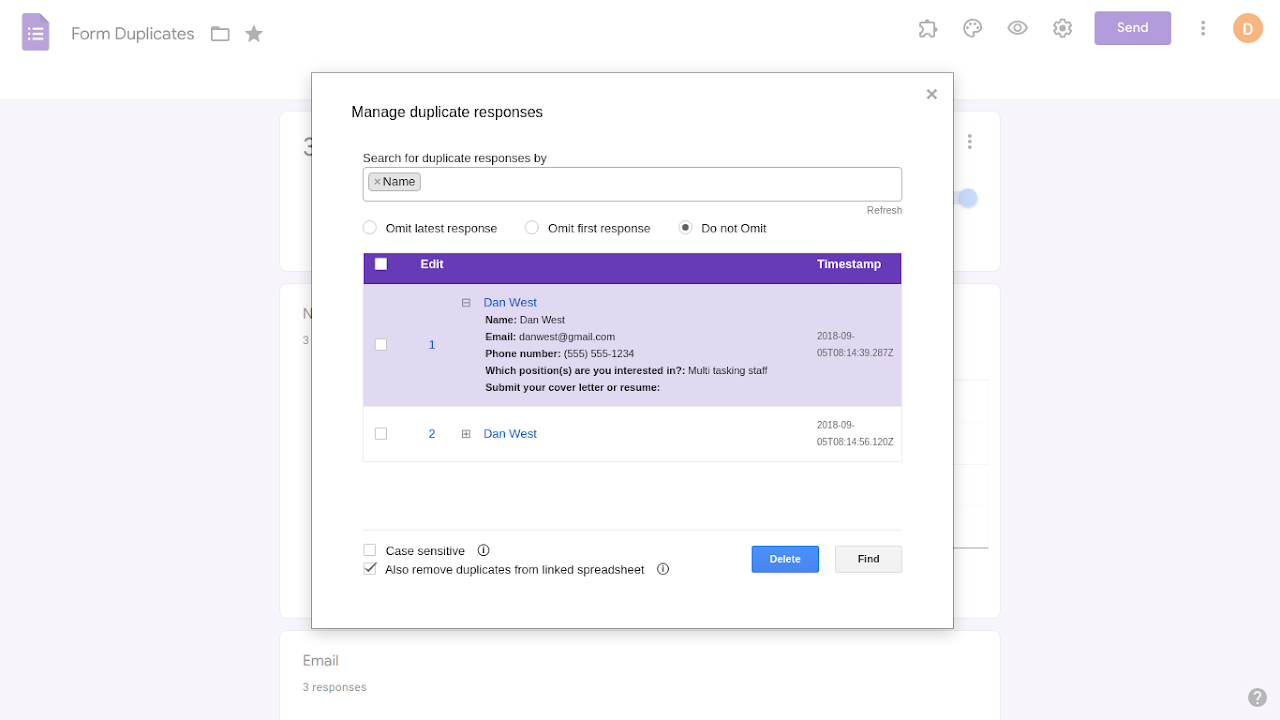The width and height of the screenshot is (1280, 720).
Task: Star the Form Duplicates form
Action: 253,33
